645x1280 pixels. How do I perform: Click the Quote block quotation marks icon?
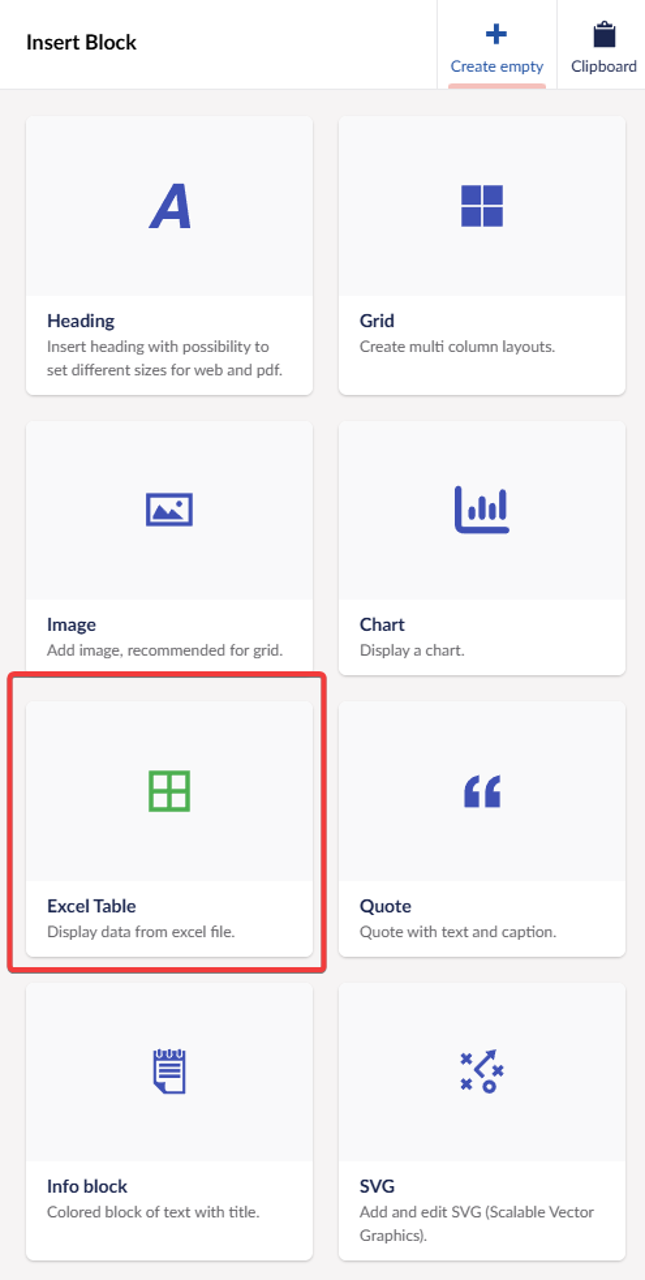[482, 792]
